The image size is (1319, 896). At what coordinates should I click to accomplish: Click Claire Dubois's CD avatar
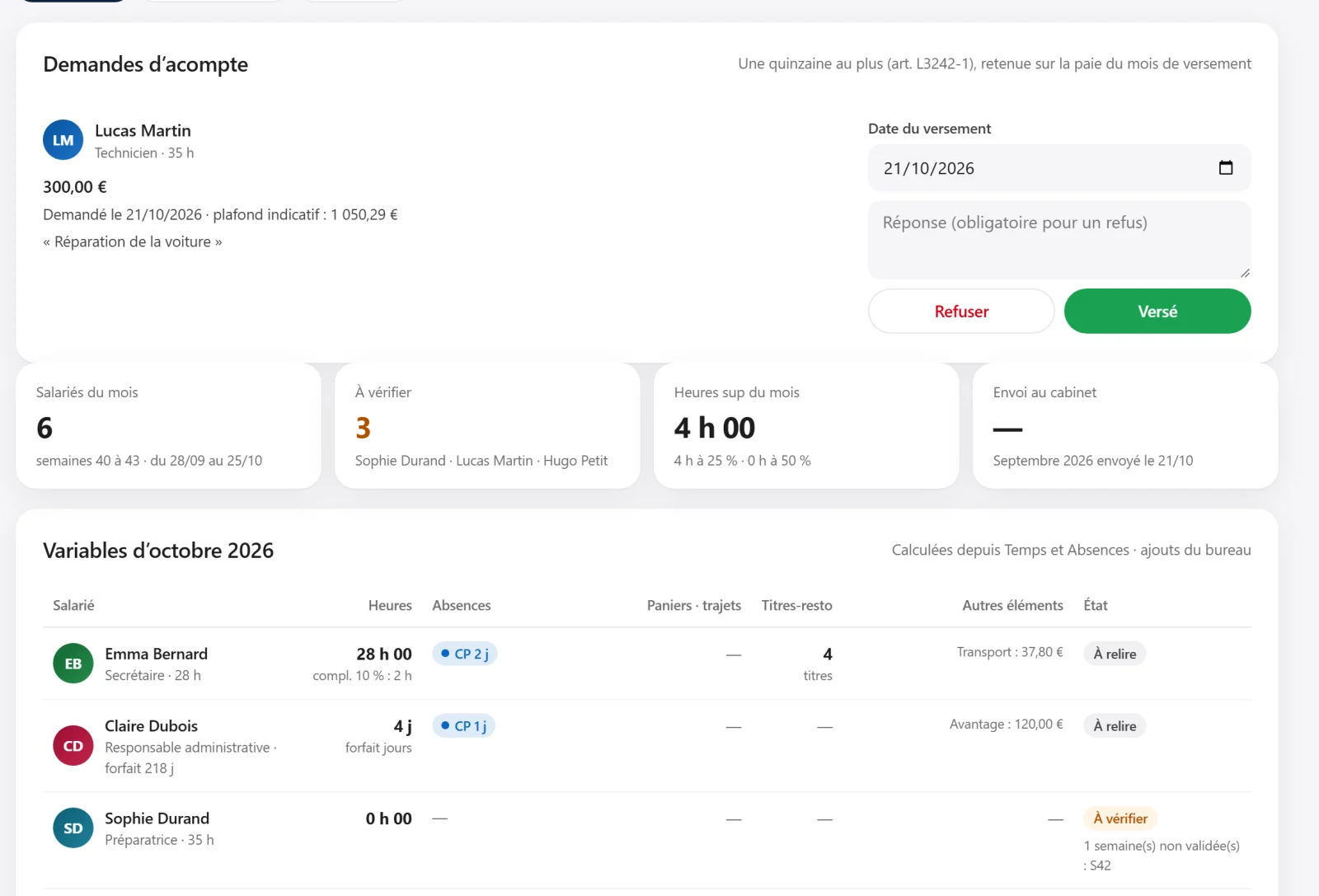tap(73, 746)
